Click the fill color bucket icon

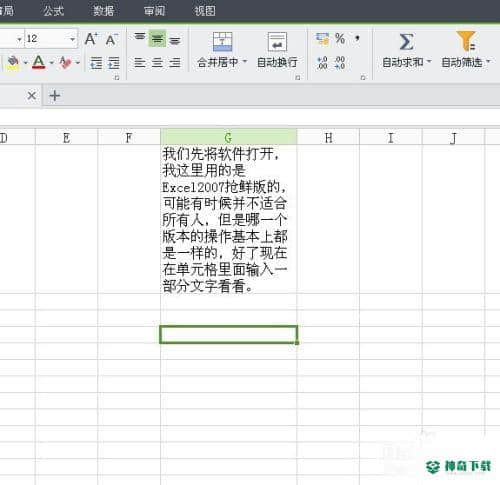coord(13,62)
